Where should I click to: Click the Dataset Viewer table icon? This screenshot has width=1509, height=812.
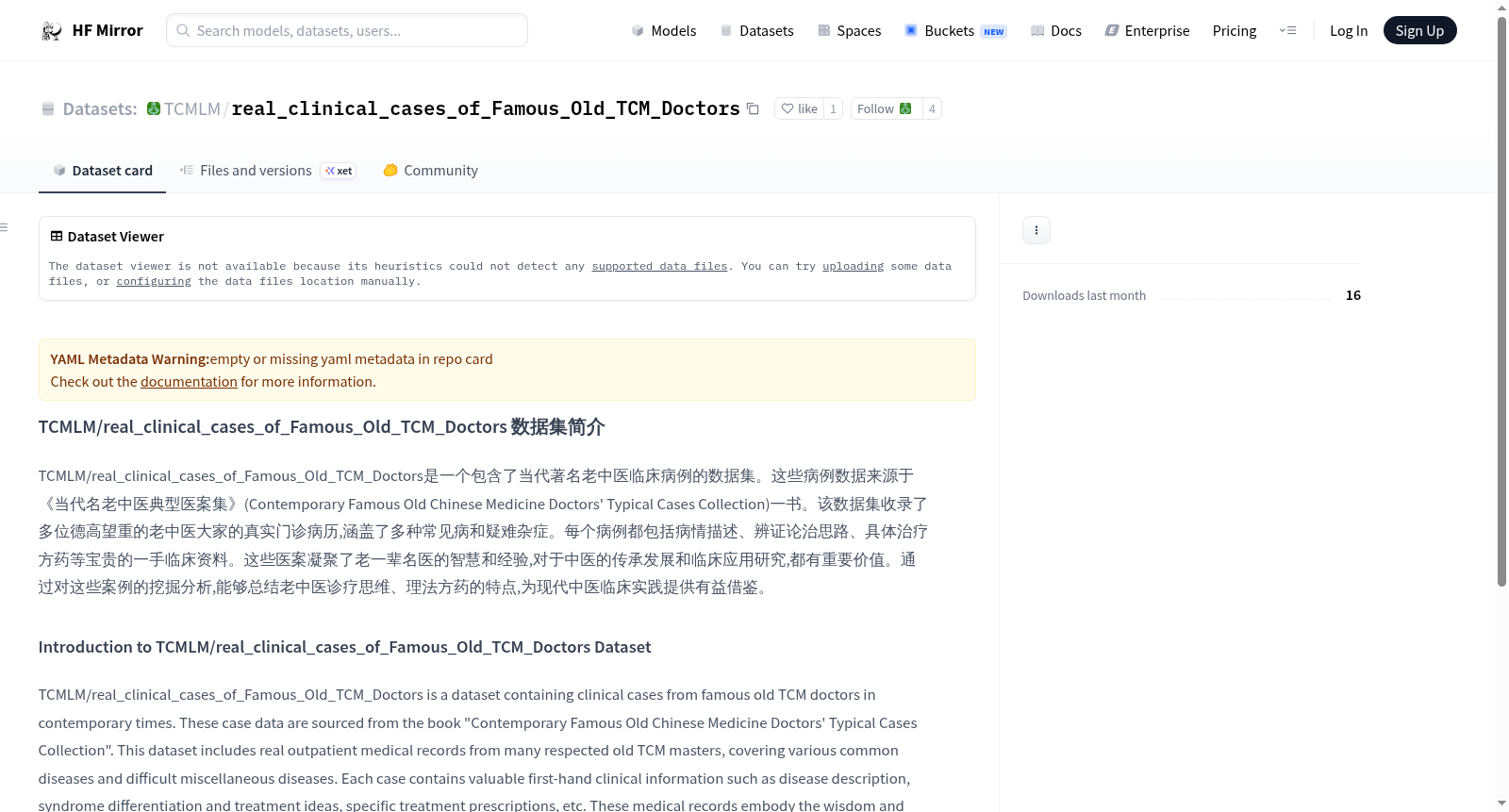(57, 236)
